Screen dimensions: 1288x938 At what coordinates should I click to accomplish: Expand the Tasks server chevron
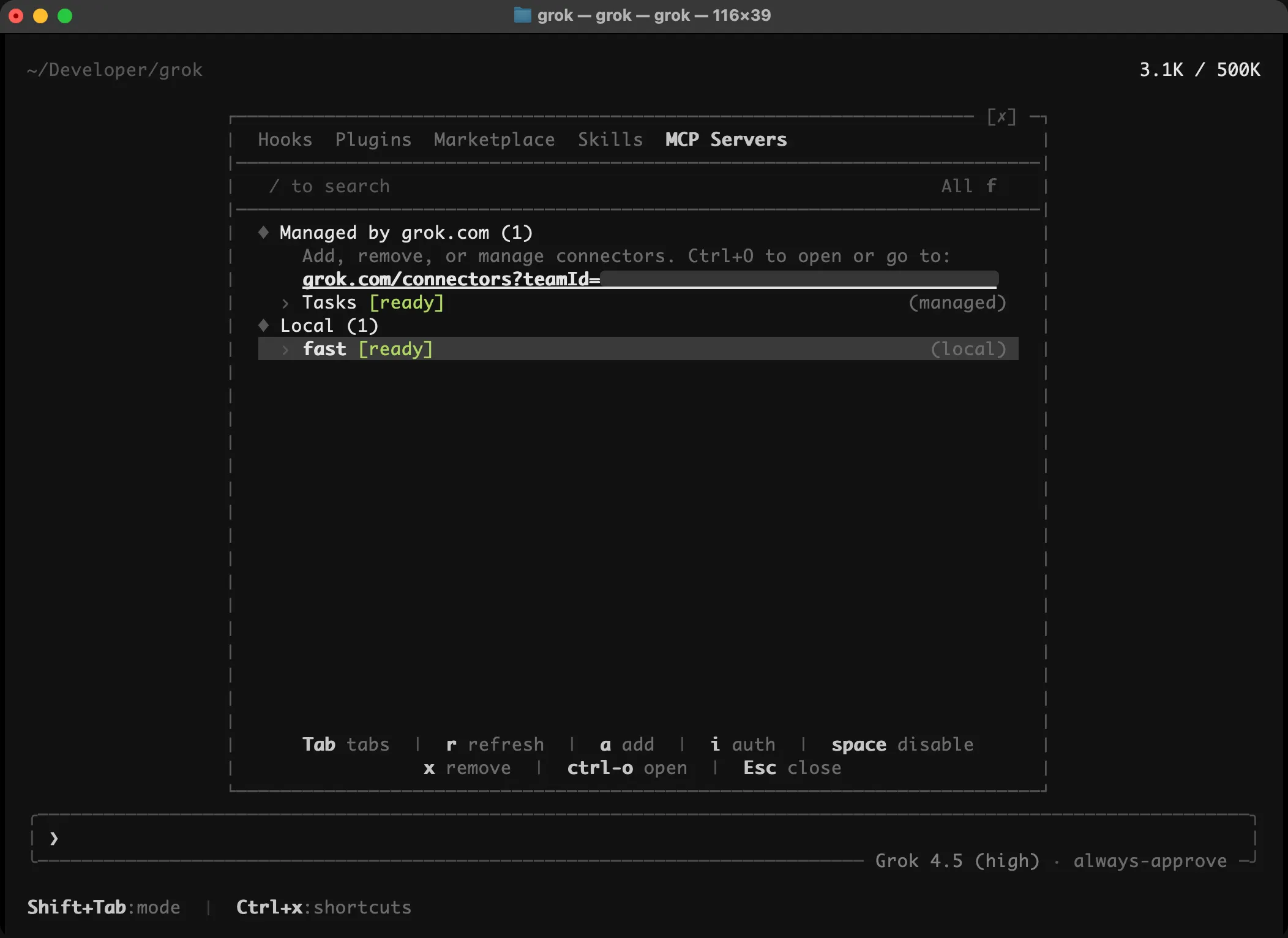285,303
